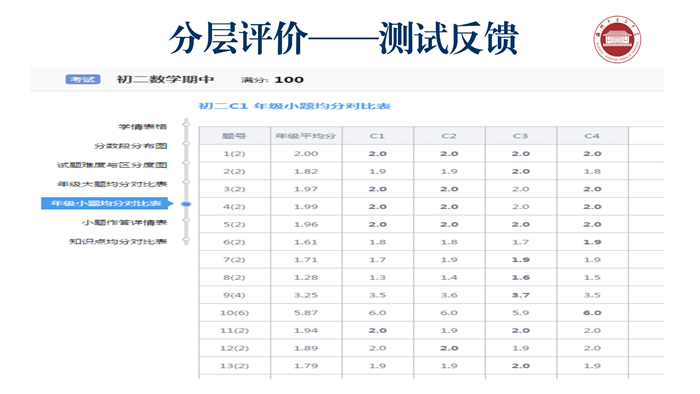Viewport: 700px width, 394px height.
Task: Select question number cell 9(4)
Action: (x=234, y=295)
